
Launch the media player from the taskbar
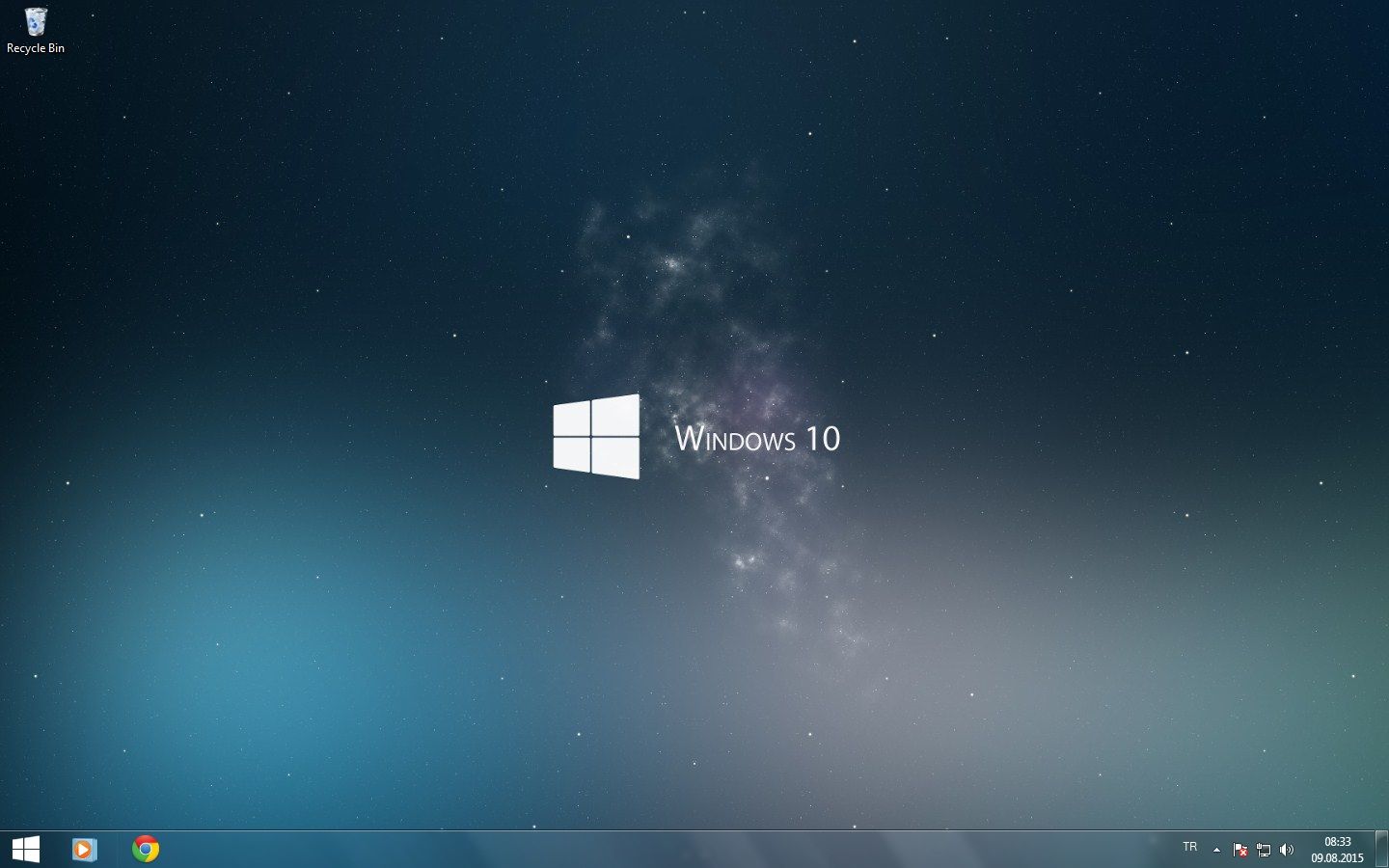[84, 849]
